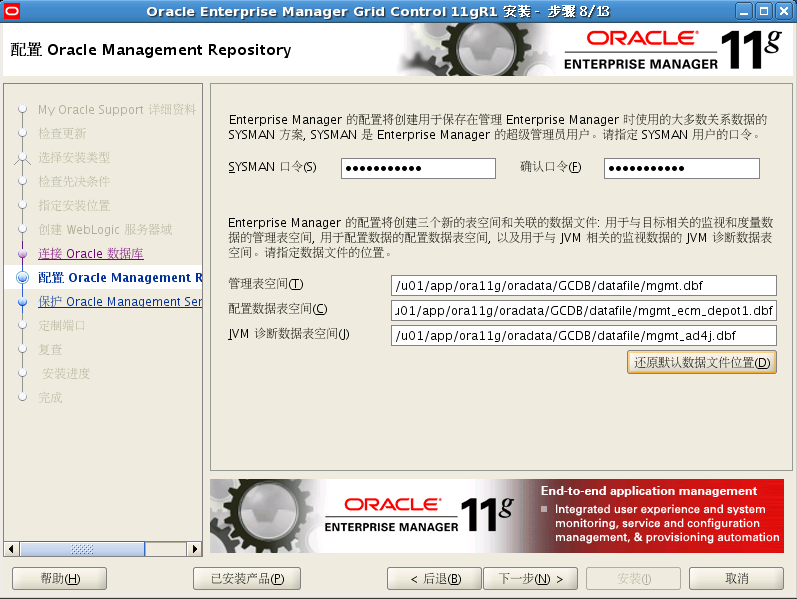Click the 配置数据表空间 mgmt_ecm_depot1.dbf field
Screen dimensions: 797x599
pos(584,311)
